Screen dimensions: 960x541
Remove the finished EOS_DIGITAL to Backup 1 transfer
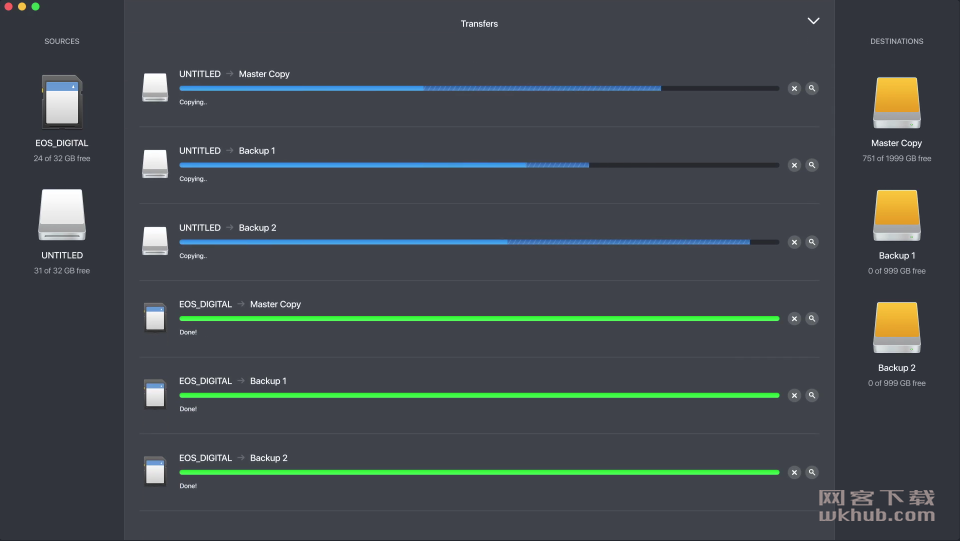[x=794, y=395]
